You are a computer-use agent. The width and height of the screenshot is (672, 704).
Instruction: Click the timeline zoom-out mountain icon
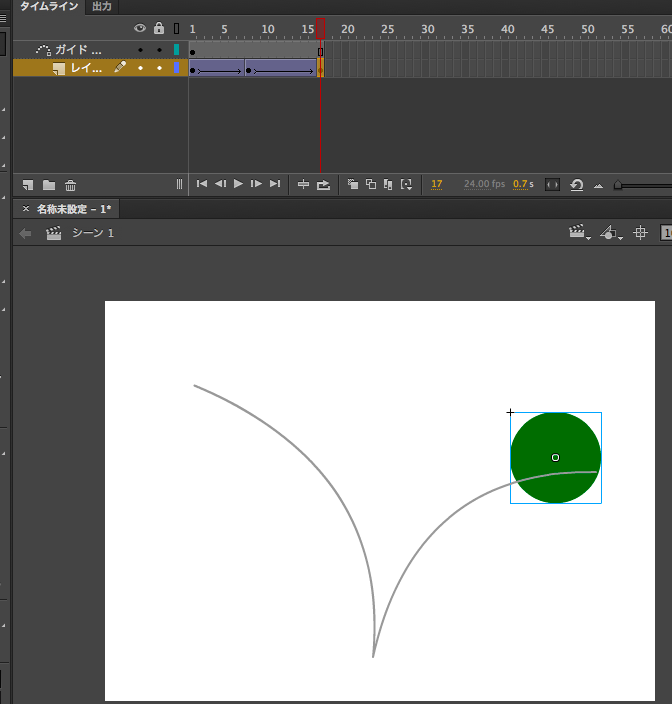598,185
